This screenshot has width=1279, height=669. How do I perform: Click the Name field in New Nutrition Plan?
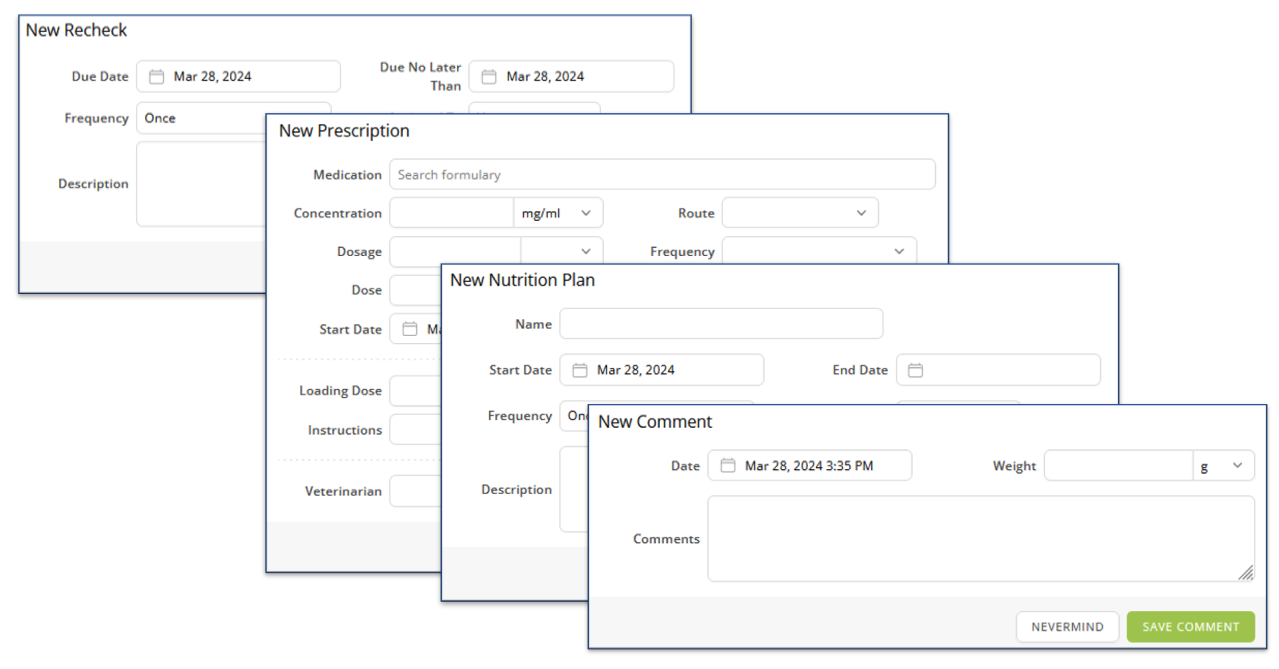click(721, 324)
